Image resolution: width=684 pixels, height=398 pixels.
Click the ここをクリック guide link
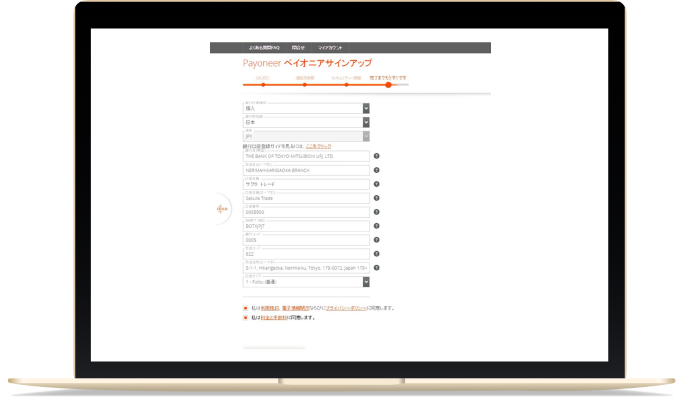pyautogui.click(x=318, y=146)
